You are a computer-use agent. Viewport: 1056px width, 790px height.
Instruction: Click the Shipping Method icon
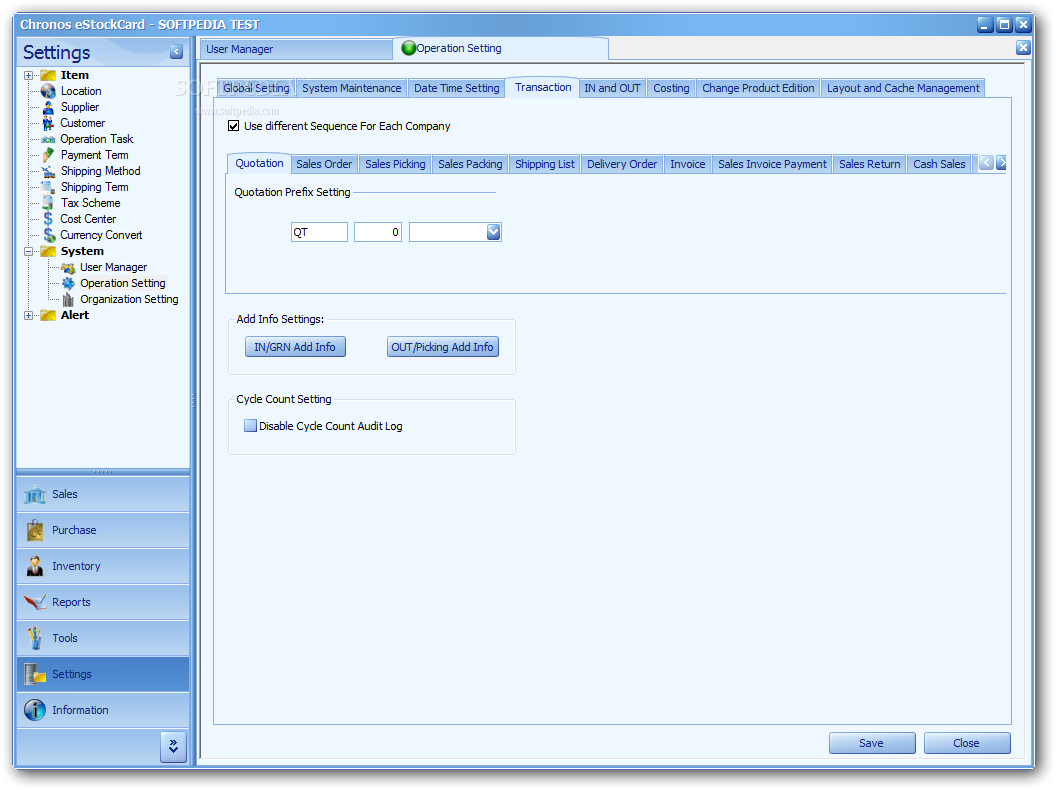48,171
